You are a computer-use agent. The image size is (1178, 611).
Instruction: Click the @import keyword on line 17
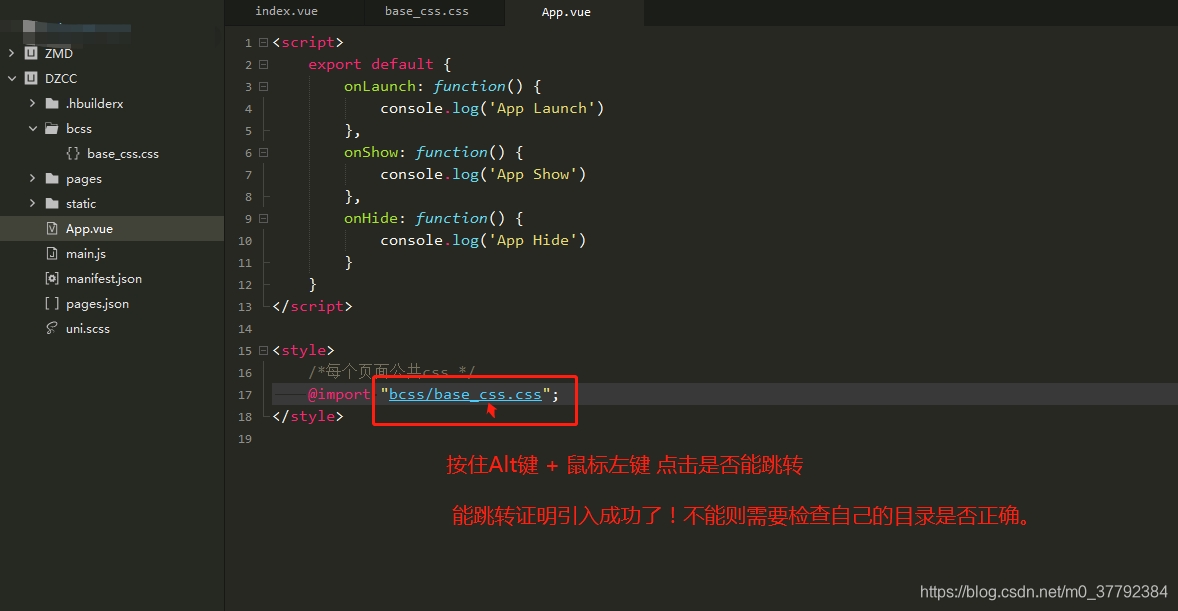coord(340,395)
